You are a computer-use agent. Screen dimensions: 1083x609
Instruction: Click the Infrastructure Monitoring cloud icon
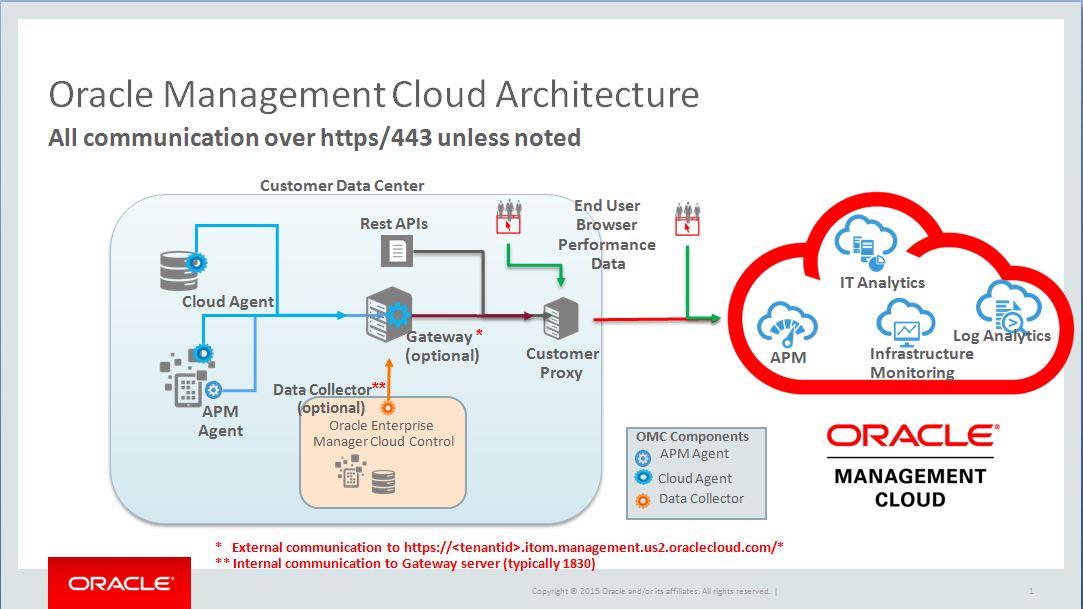(905, 323)
